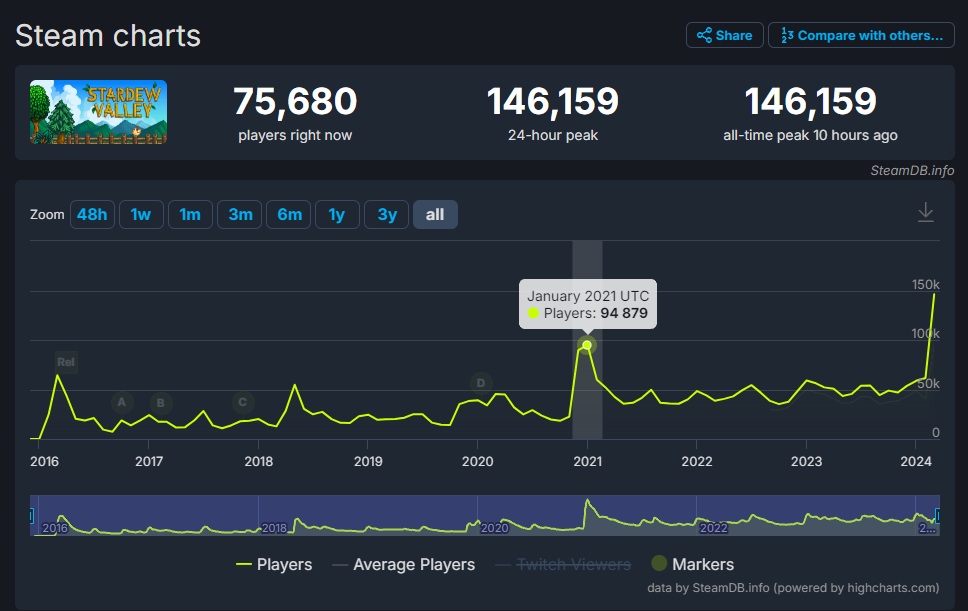
Task: Hide Markers via the legend
Action: coord(692,564)
